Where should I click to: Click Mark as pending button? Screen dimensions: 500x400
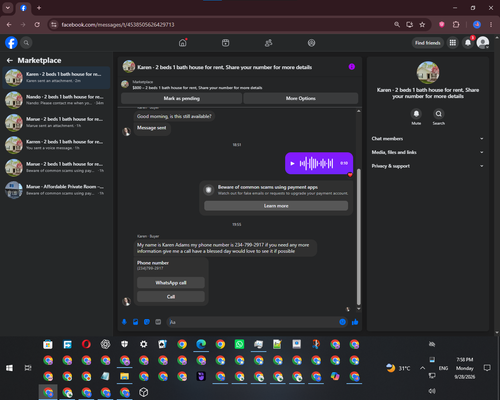[x=181, y=98]
